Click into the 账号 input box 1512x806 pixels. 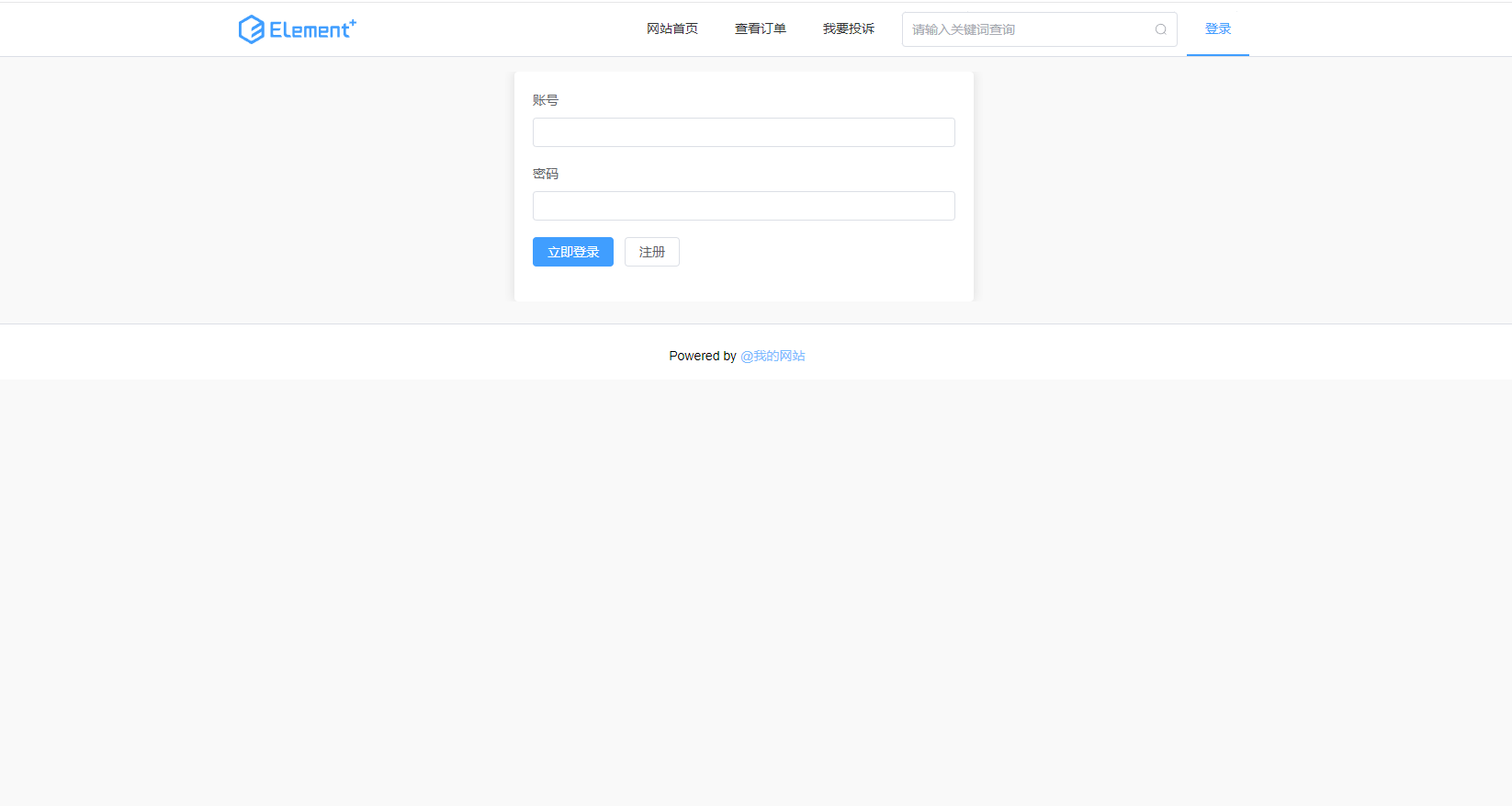(x=743, y=132)
